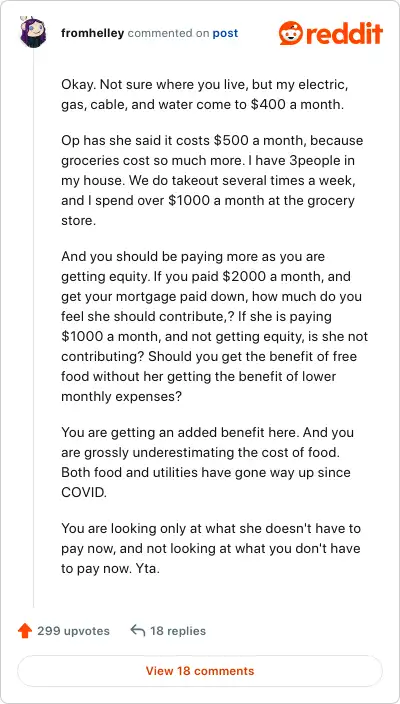400x704 pixels.
Task: Click the paragraph "You are getting an added benefit"
Action: coord(207,462)
